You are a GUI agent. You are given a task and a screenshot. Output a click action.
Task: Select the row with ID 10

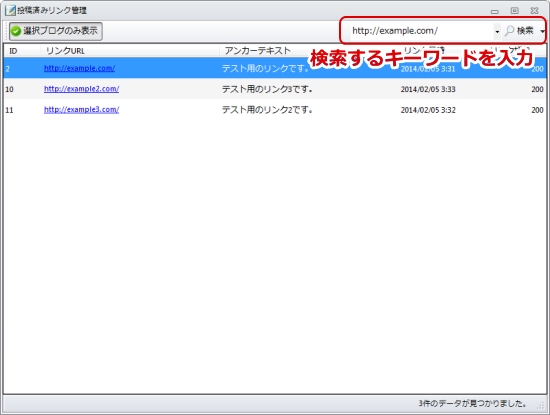275,89
